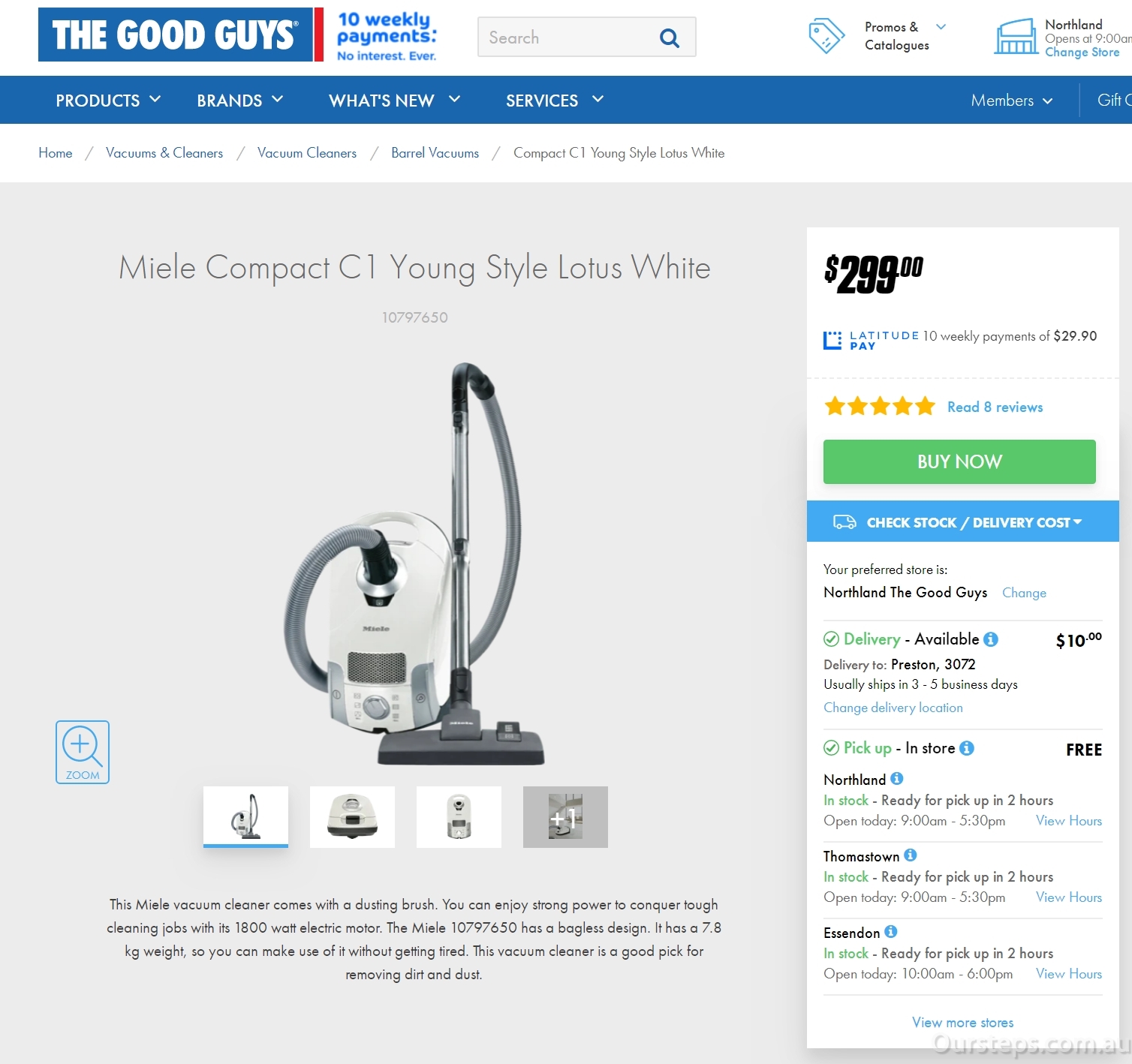Click info icon beside Thomastown store
Screen dimensions: 1132x1064
click(911, 855)
